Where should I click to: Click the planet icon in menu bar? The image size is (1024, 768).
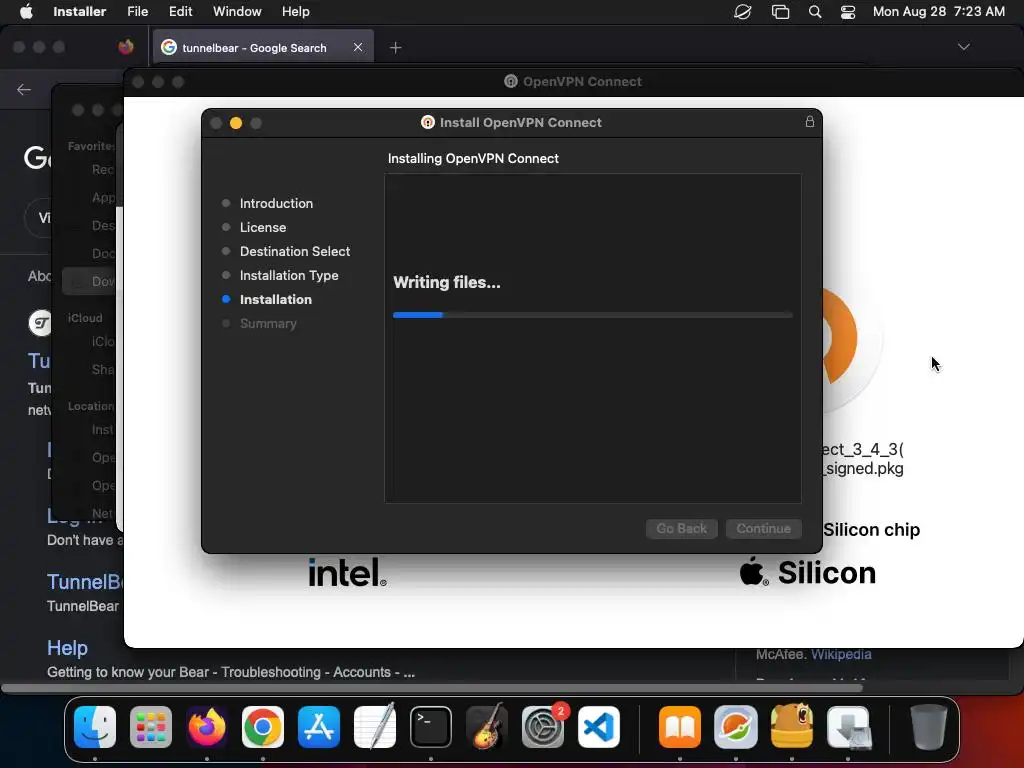coord(743,12)
